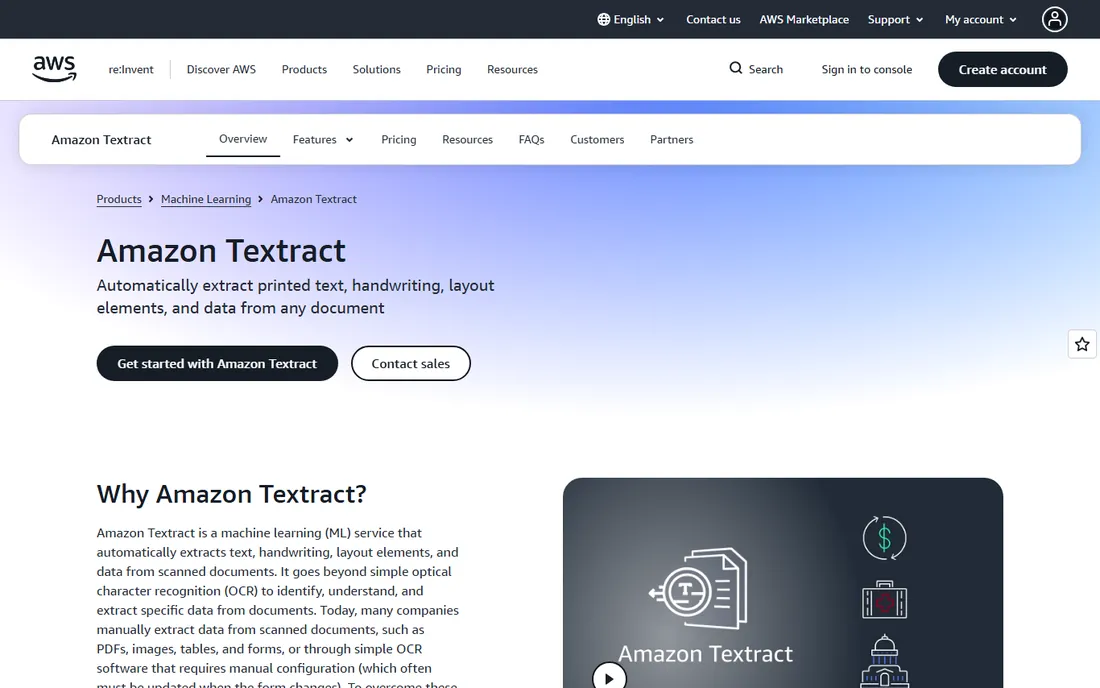
Task: Click the Contact sales button
Action: coord(410,363)
